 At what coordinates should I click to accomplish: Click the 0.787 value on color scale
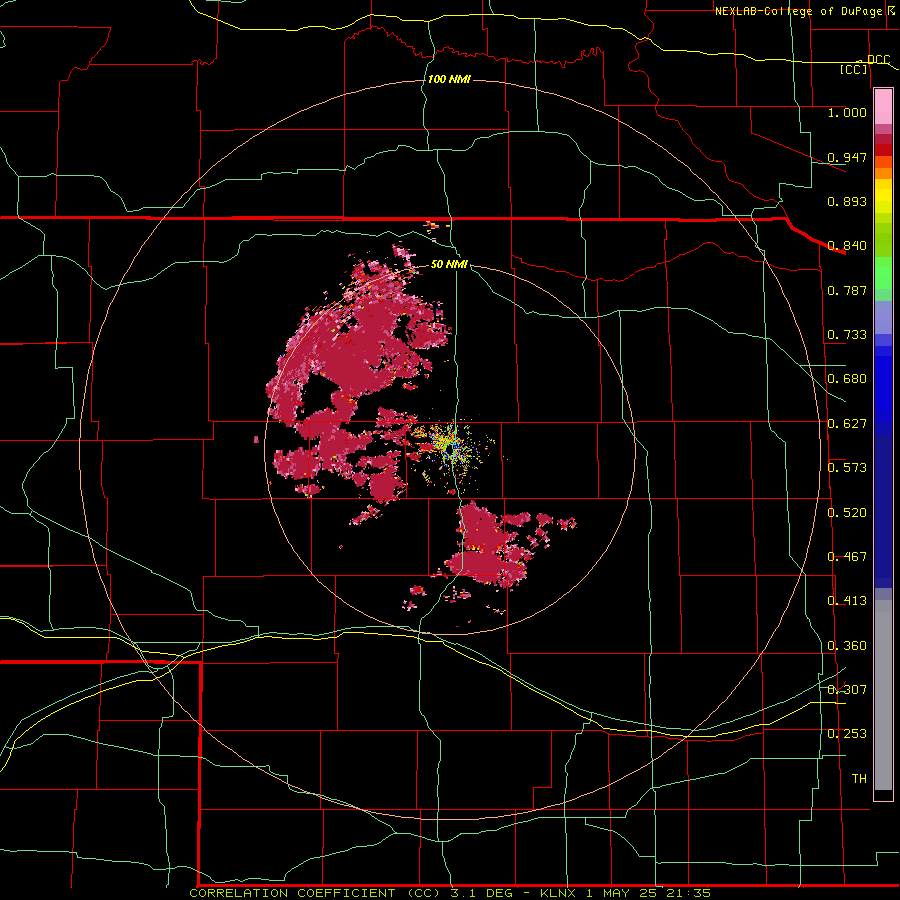tap(847, 290)
